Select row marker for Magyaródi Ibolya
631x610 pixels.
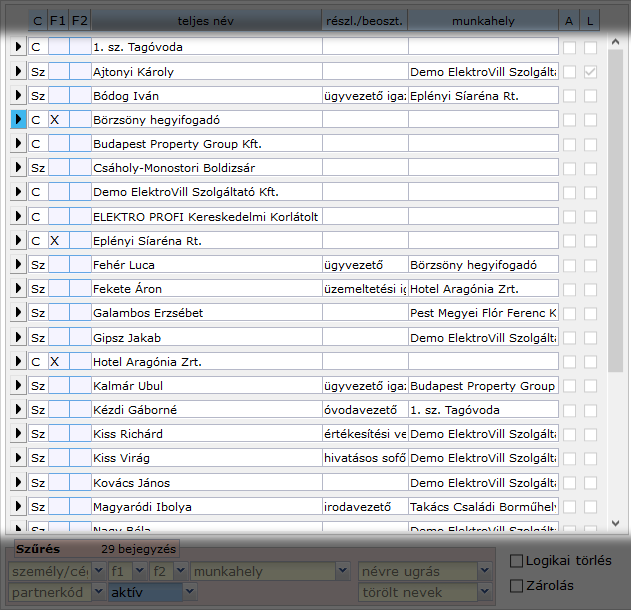pos(18,506)
